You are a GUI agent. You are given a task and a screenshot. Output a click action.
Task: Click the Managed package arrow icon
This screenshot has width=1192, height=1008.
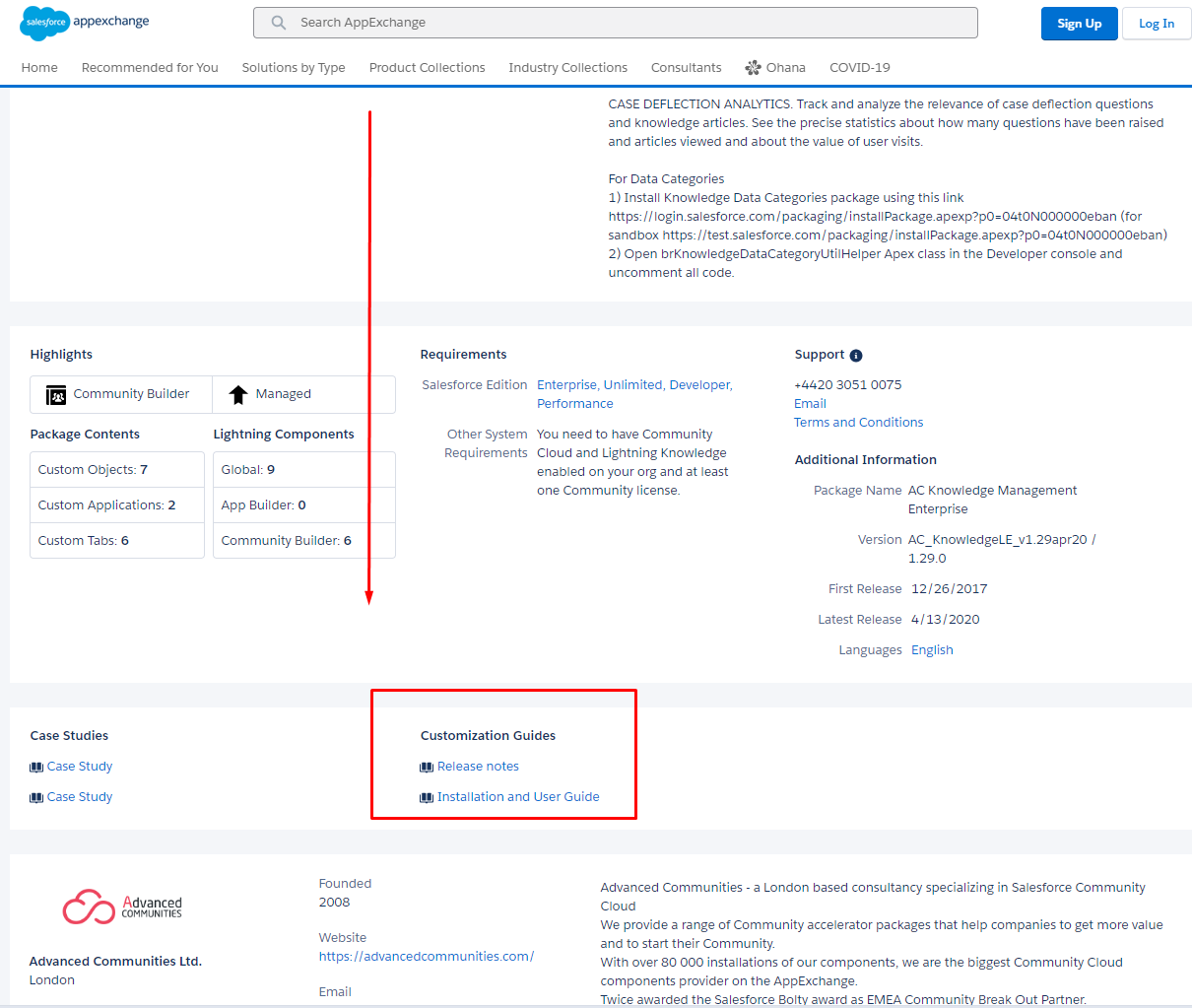(x=237, y=393)
